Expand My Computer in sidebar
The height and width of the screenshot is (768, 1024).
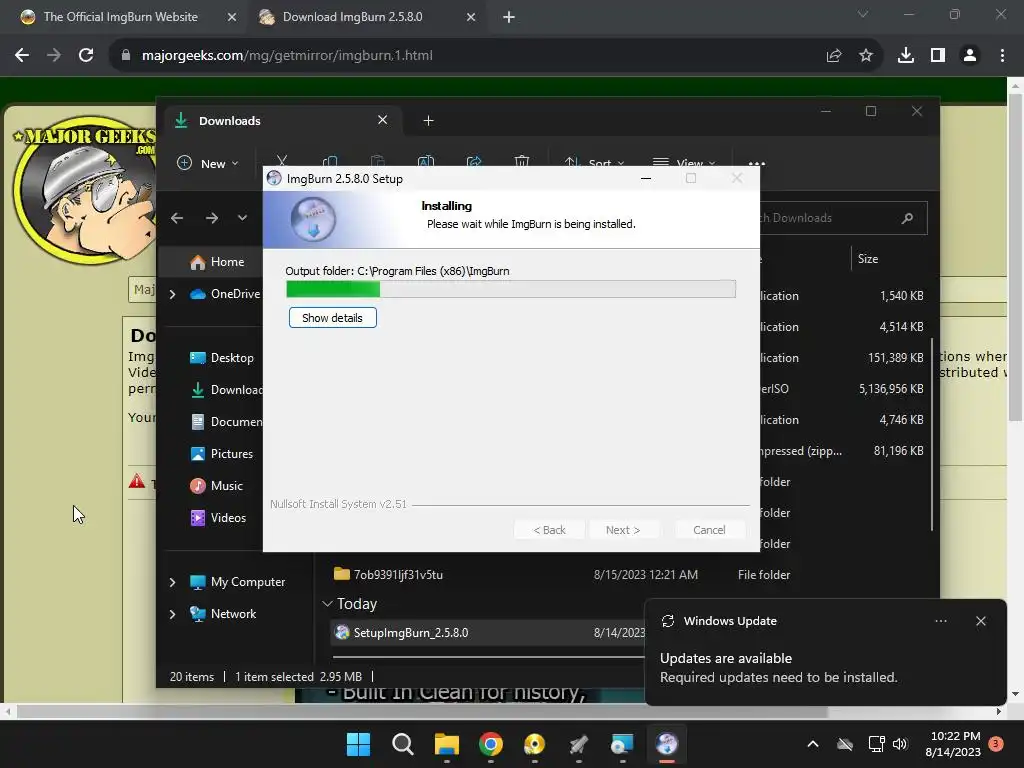point(172,582)
